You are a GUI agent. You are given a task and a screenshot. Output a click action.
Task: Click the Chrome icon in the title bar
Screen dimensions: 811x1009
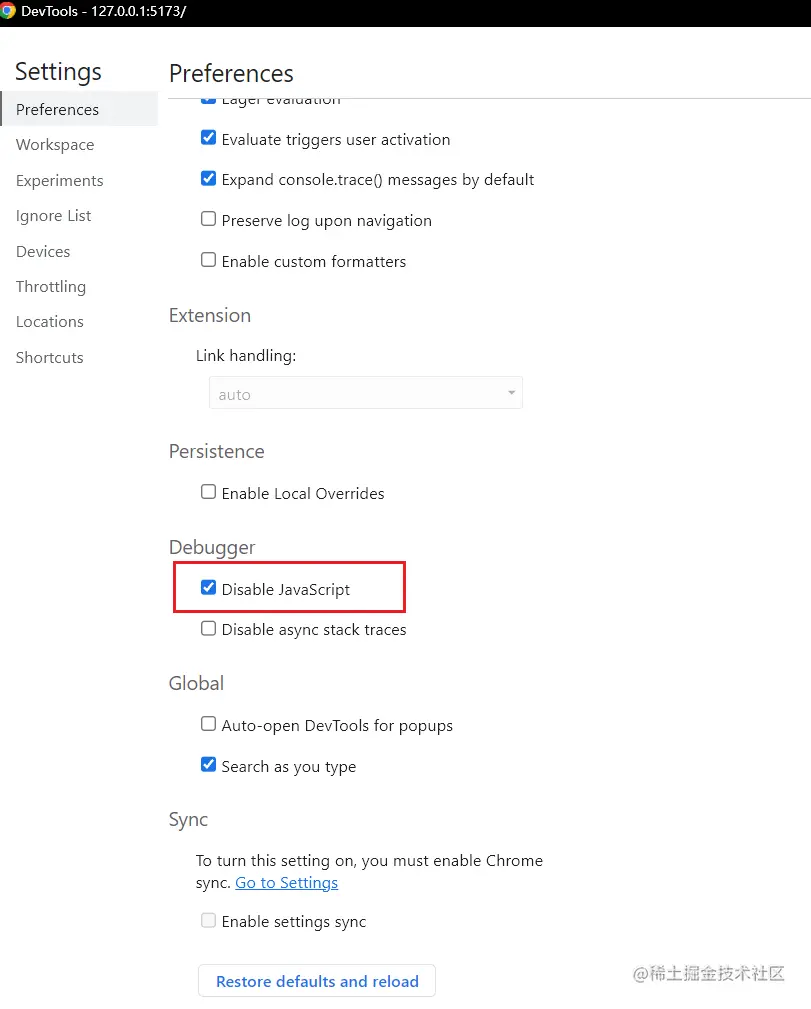point(8,11)
